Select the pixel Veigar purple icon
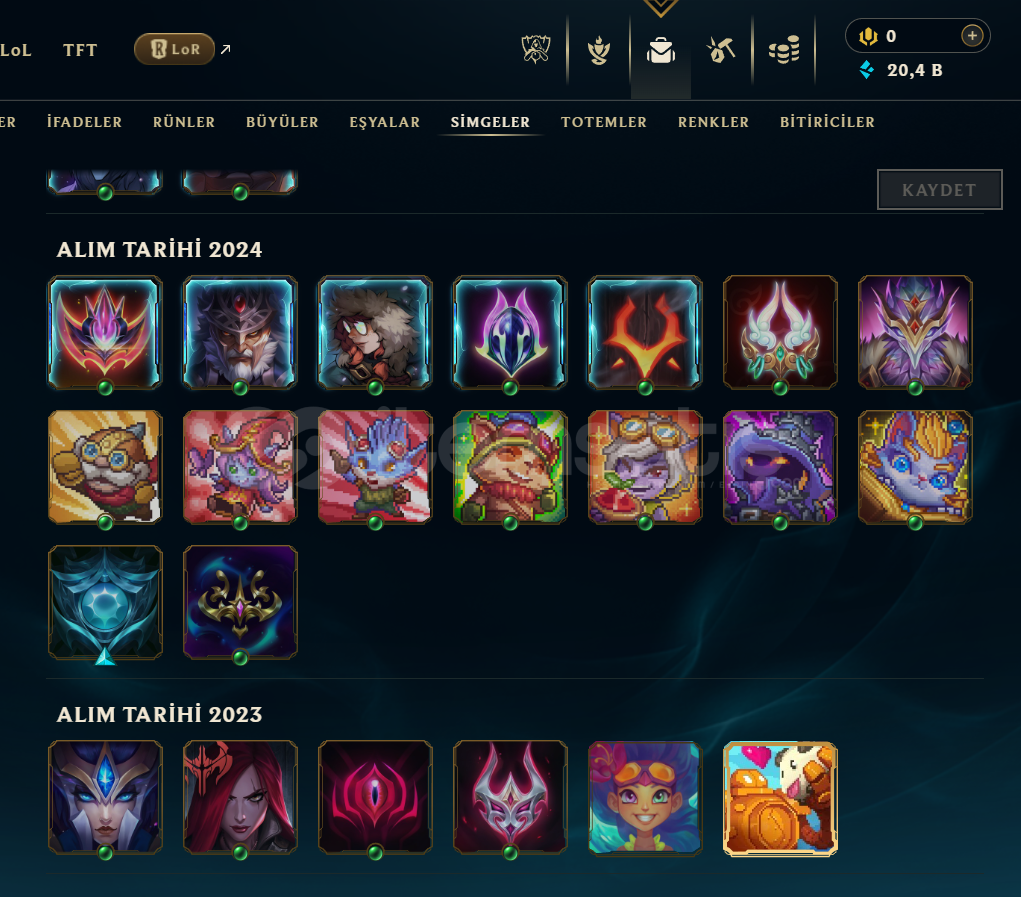1021x897 pixels. coord(780,467)
